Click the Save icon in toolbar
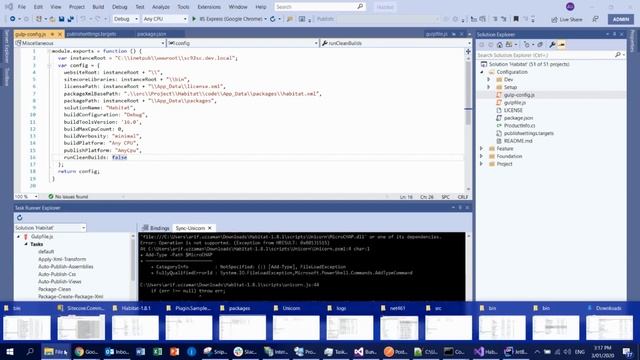640x360 pixels. coord(61,19)
